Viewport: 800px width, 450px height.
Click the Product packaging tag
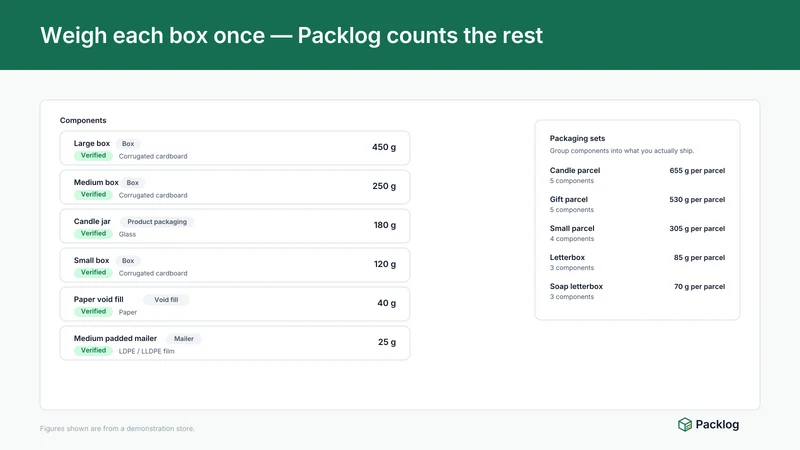click(157, 222)
